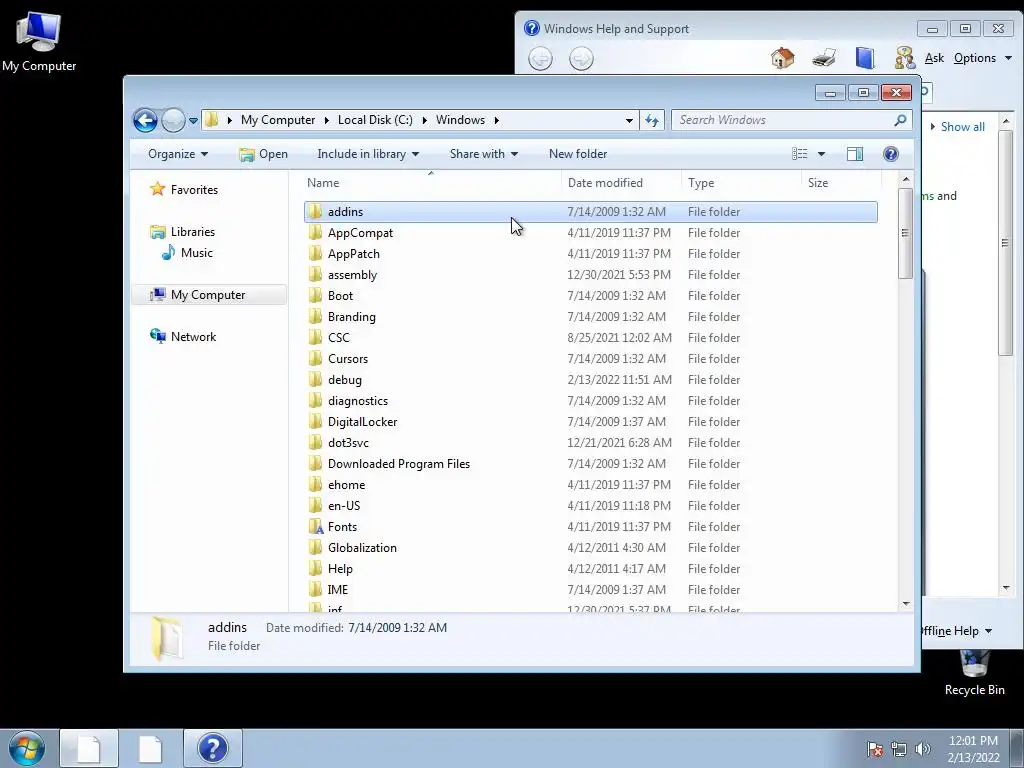Viewport: 1024px width, 768px height.
Task: Click Ask in Help and Support
Action: 934,58
